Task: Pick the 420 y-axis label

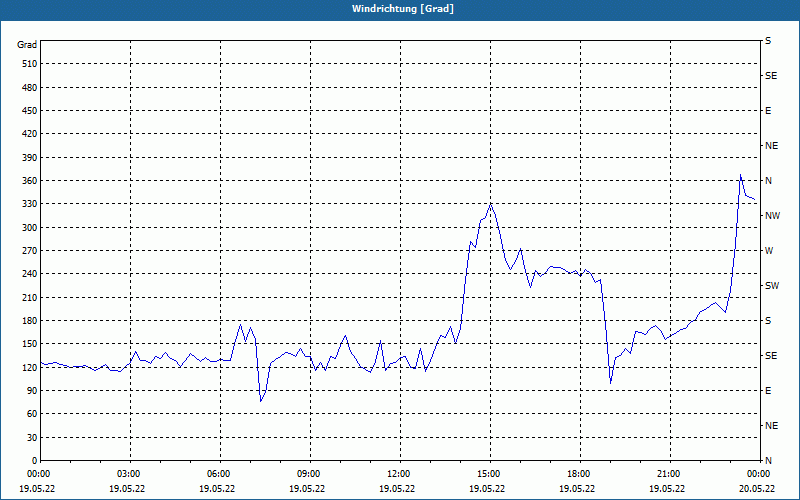Action: [x=30, y=134]
